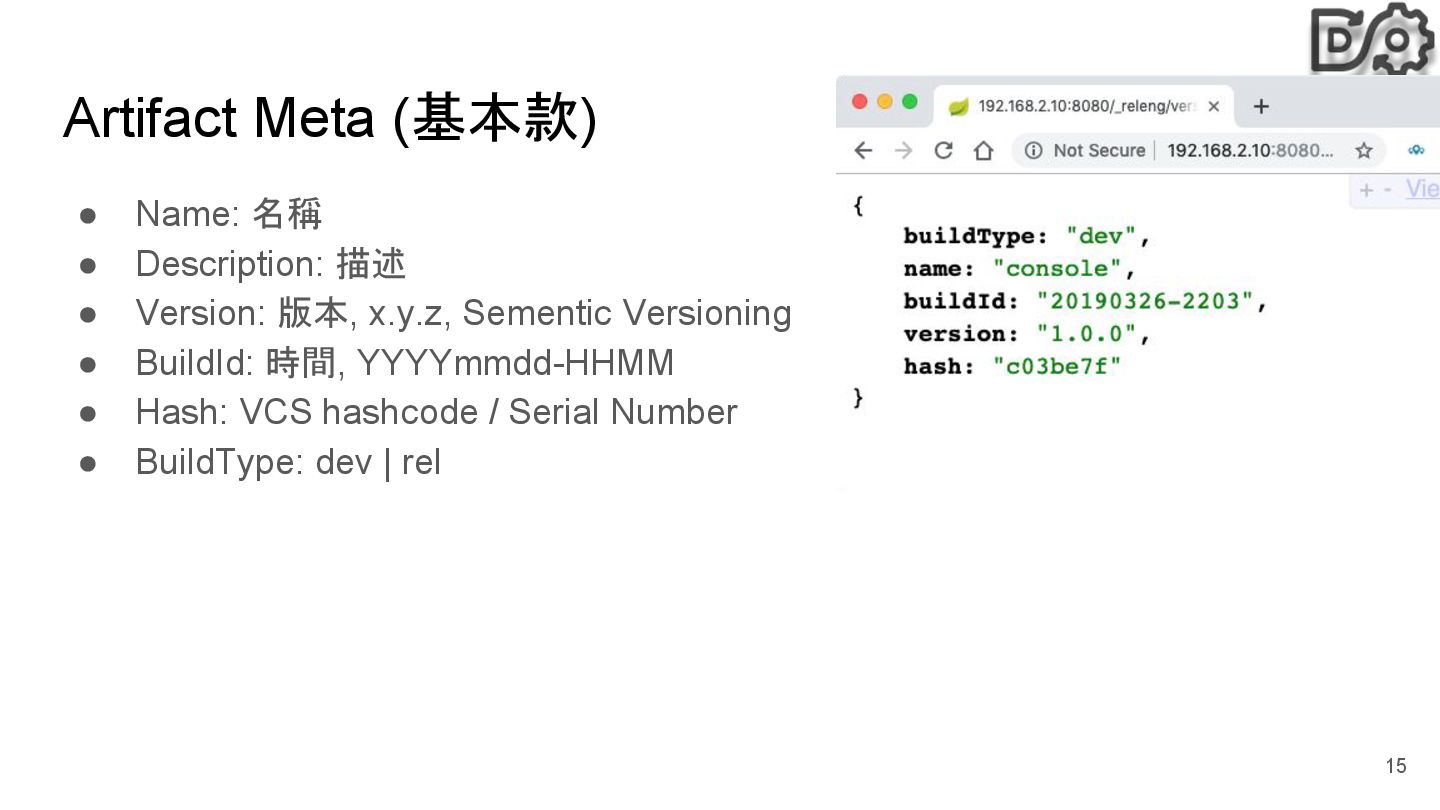1440x810 pixels.
Task: Click the green maximize window button
Action: (x=909, y=101)
